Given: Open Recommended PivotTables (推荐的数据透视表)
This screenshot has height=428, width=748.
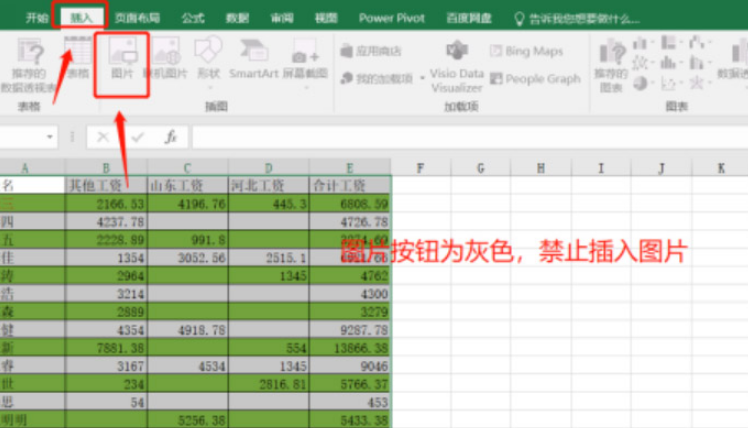Looking at the screenshot, I should point(28,65).
